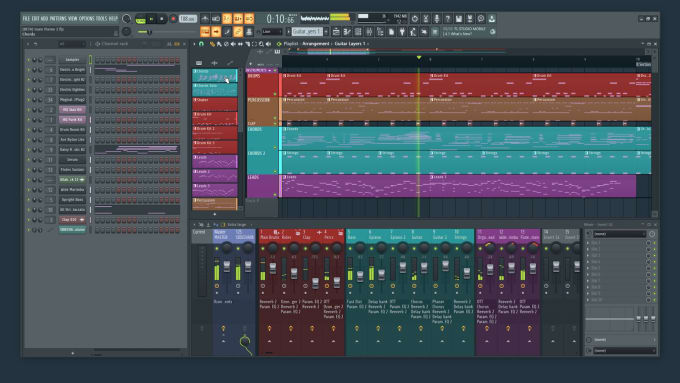Viewport: 680px width, 383px height.
Task: Select the Drum Room Kit channel button
Action: (72, 130)
